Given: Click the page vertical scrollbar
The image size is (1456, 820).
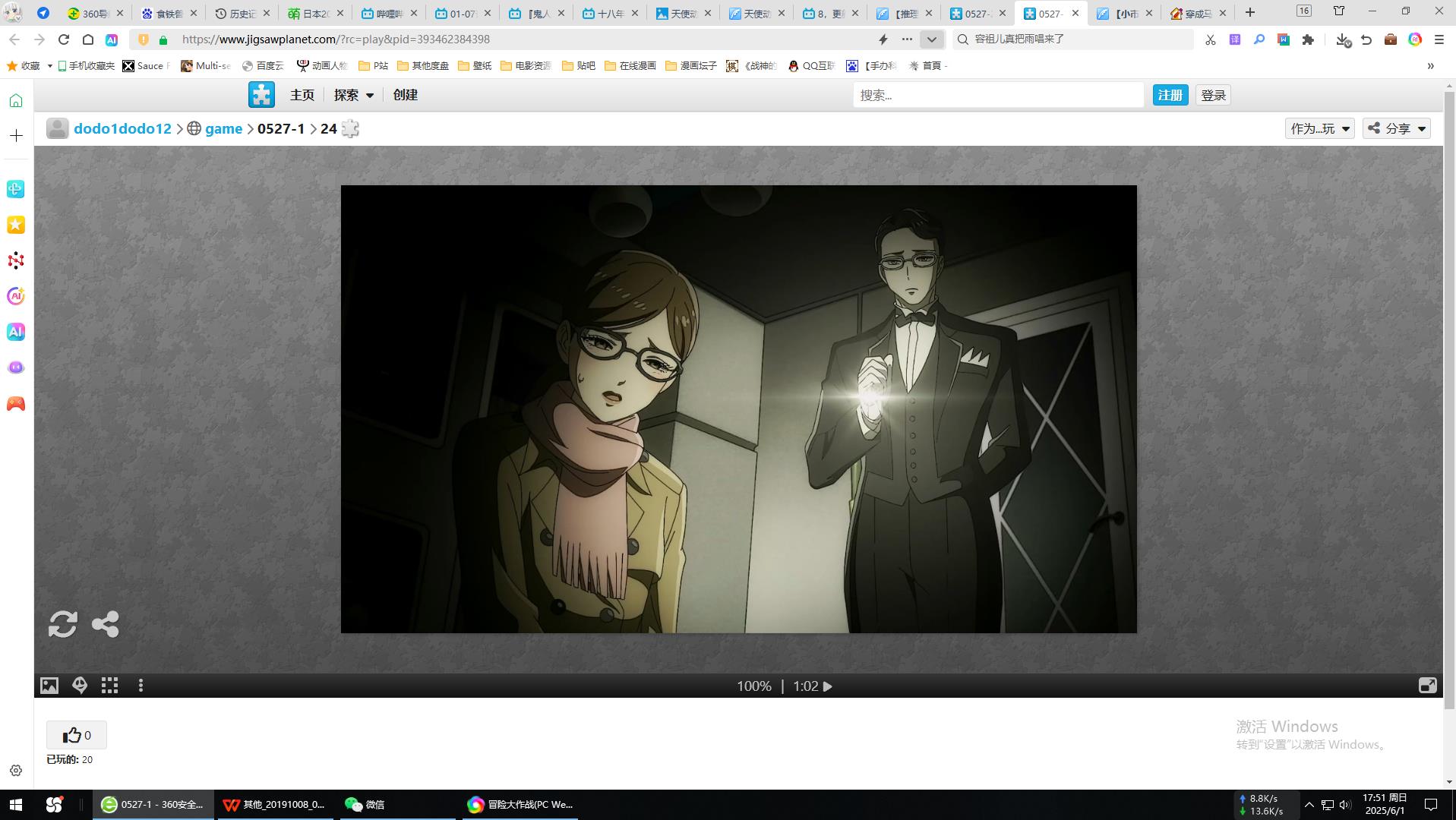Looking at the screenshot, I should pos(1449,402).
